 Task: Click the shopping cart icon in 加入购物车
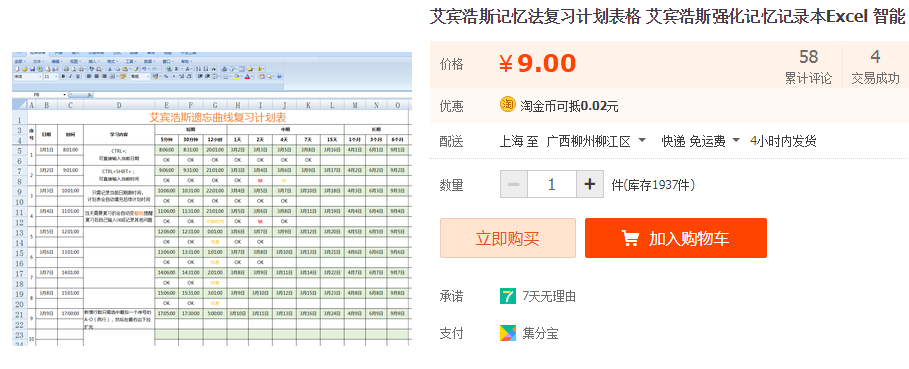(x=630, y=238)
